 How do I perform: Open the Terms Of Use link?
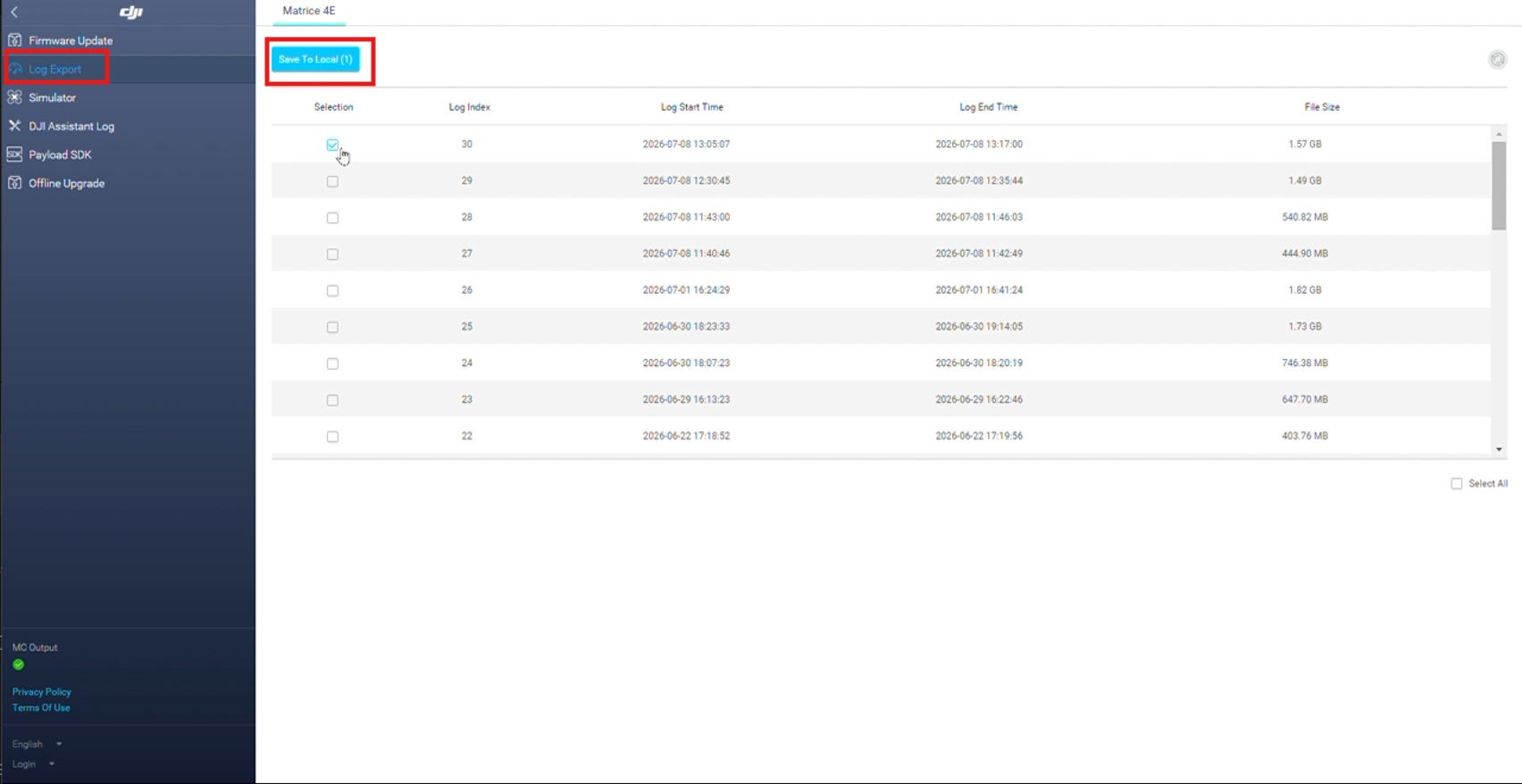(41, 708)
